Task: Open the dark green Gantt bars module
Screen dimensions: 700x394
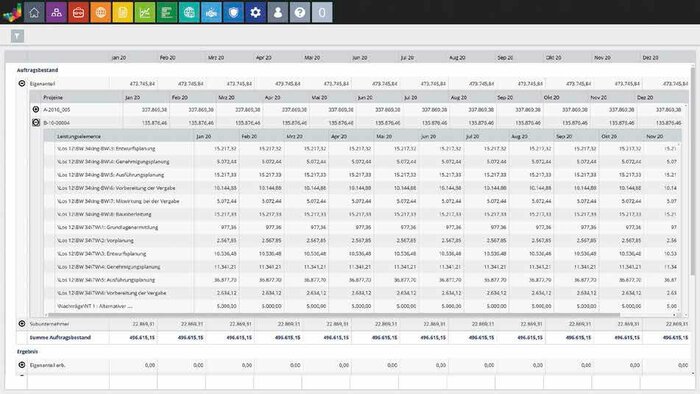Action: (167, 12)
